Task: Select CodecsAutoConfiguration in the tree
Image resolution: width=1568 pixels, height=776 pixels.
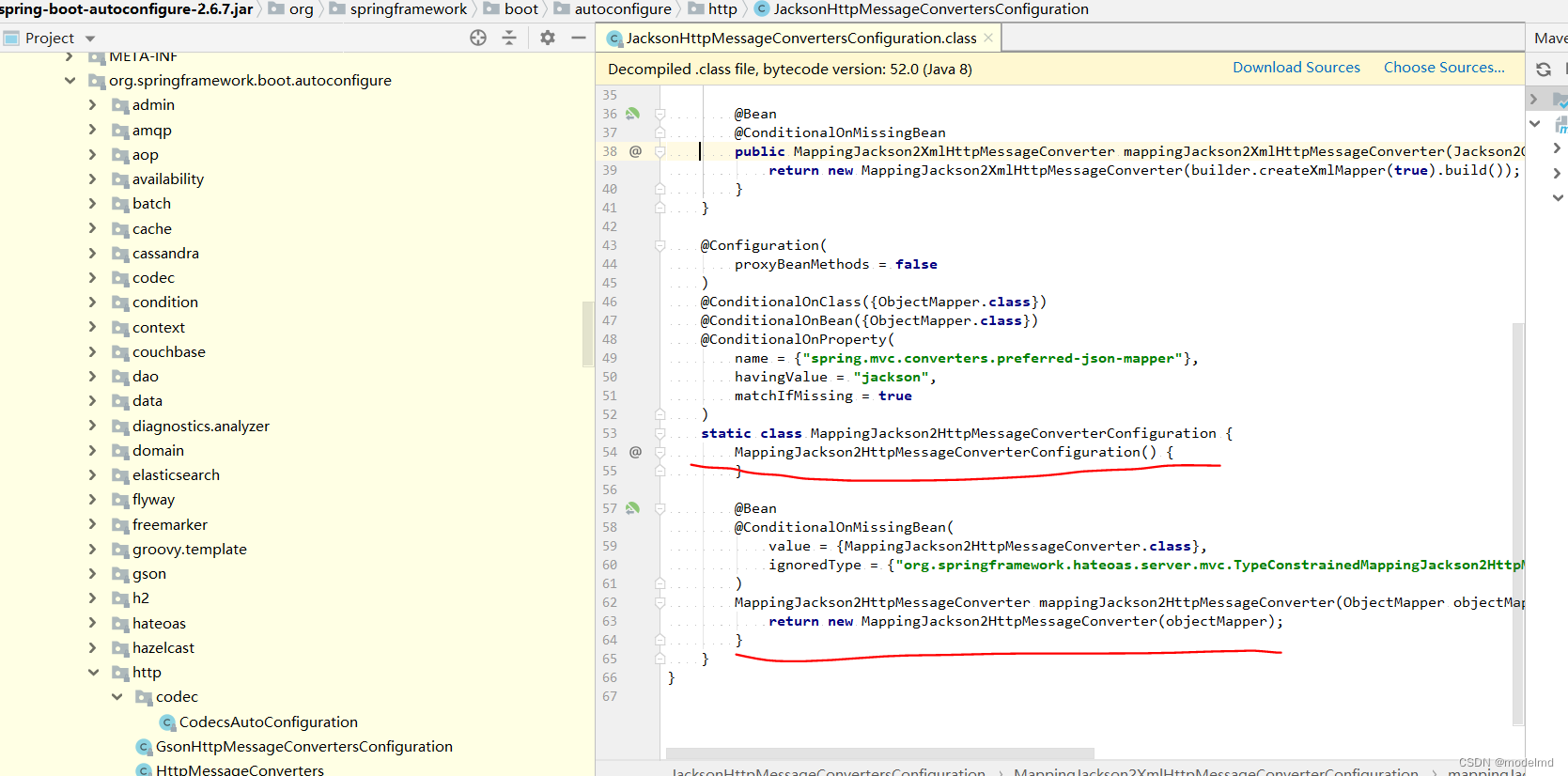Action: 269,722
